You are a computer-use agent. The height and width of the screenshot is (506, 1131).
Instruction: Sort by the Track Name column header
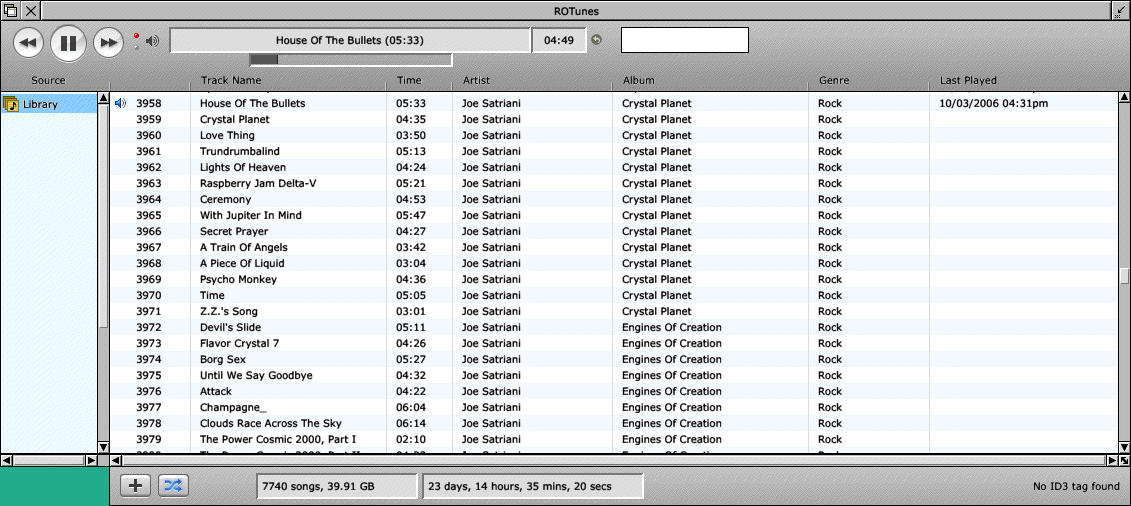pos(231,80)
